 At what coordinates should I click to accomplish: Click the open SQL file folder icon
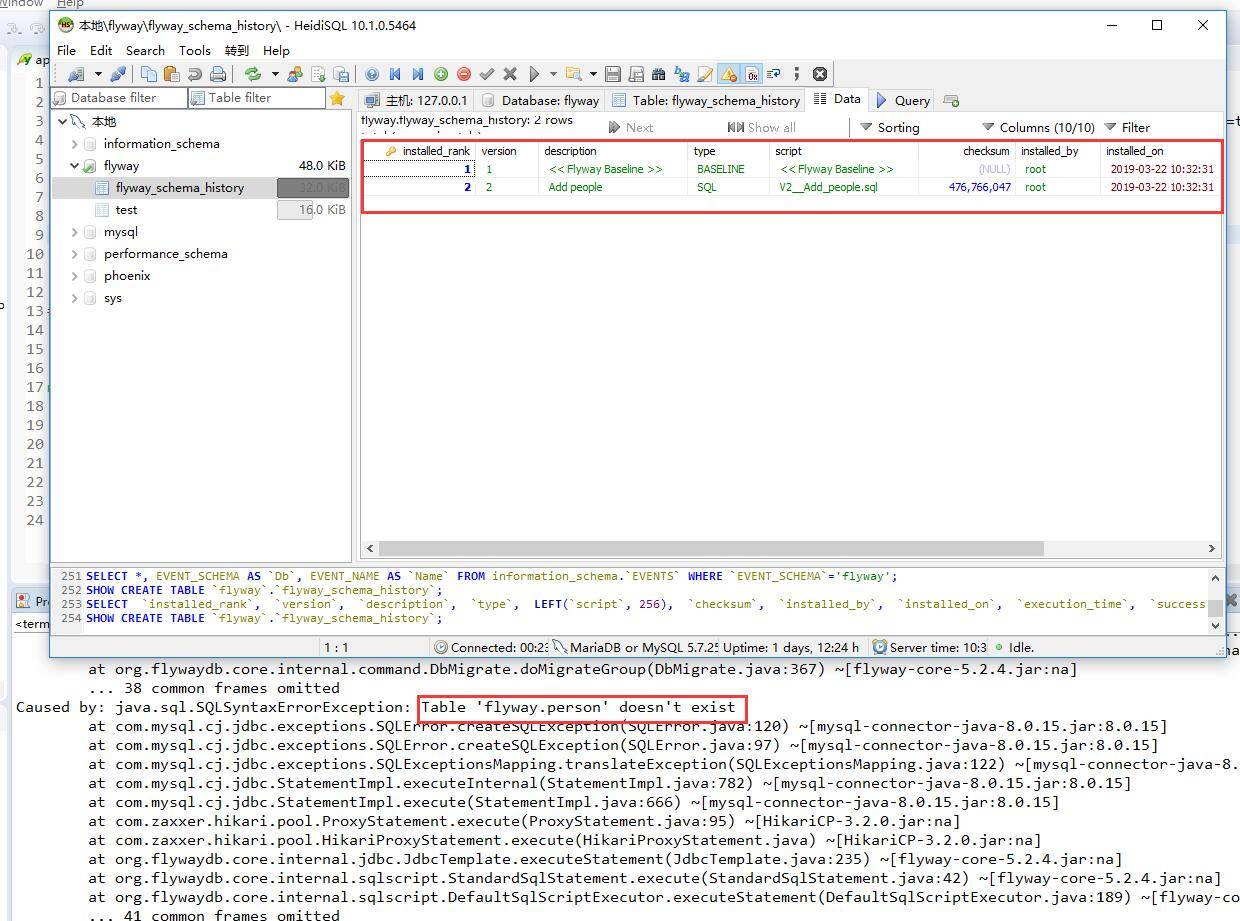[573, 74]
